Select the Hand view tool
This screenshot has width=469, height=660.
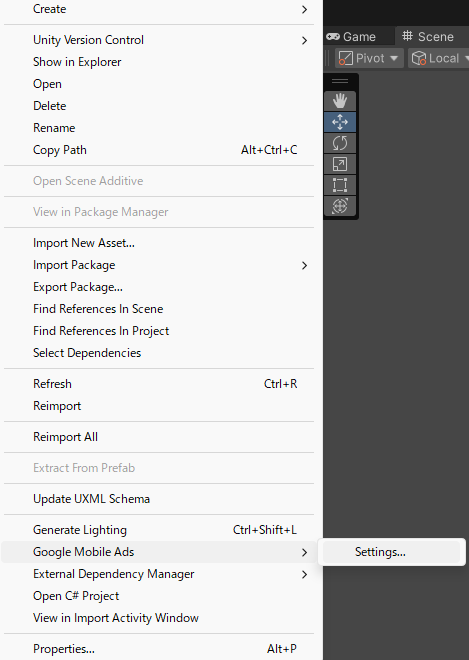click(340, 101)
